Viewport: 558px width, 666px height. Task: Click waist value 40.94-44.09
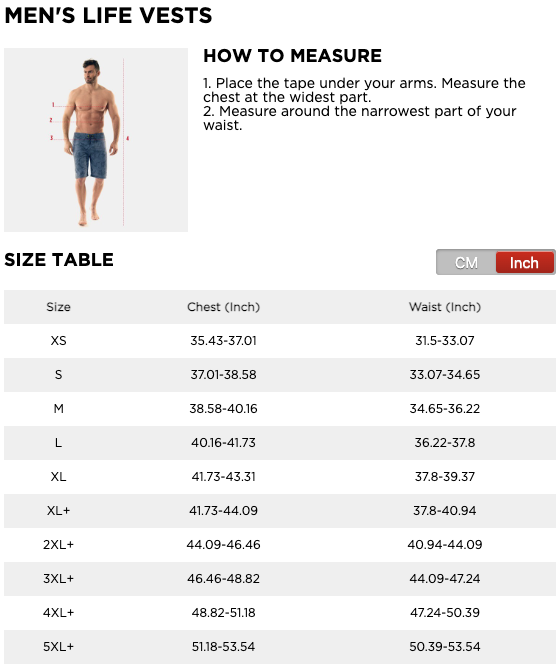[x=445, y=545]
